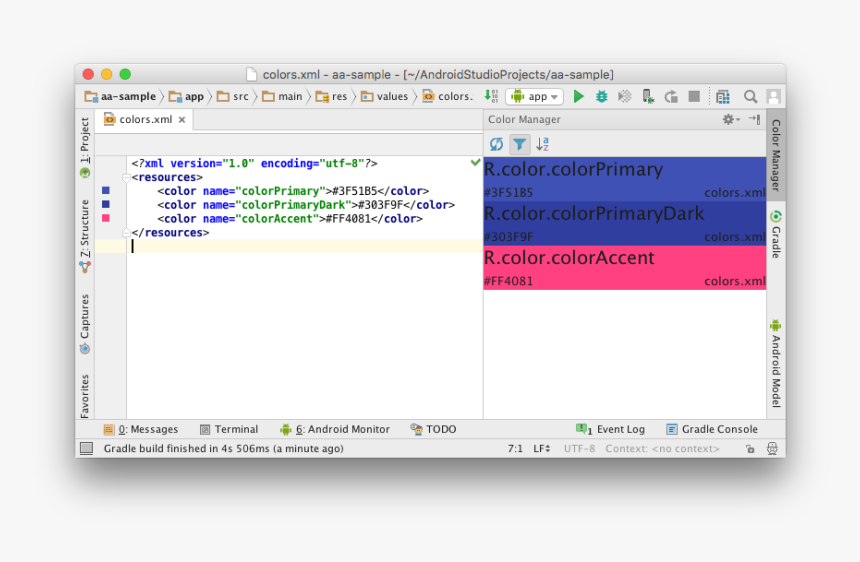Run the app with the green play button

(579, 96)
